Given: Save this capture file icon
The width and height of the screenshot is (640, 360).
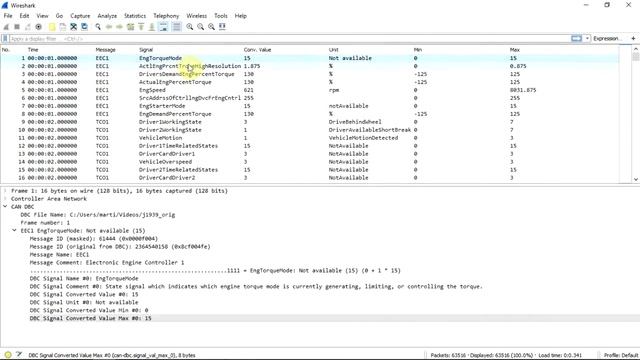Looking at the screenshot, I should [62, 27].
